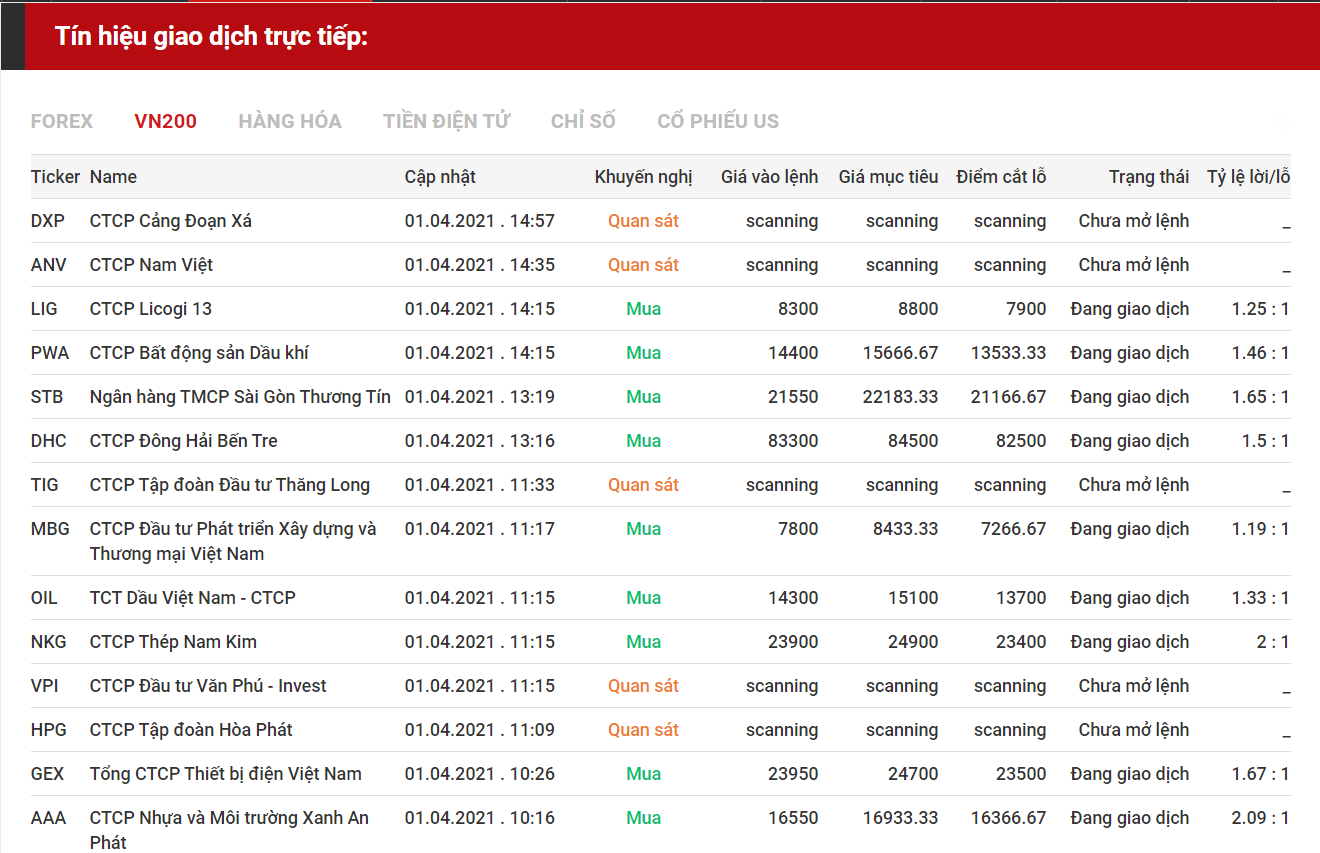Click the ratio 2.09 : 1 for AAA
The width and height of the screenshot is (1320, 853).
pos(1260,818)
